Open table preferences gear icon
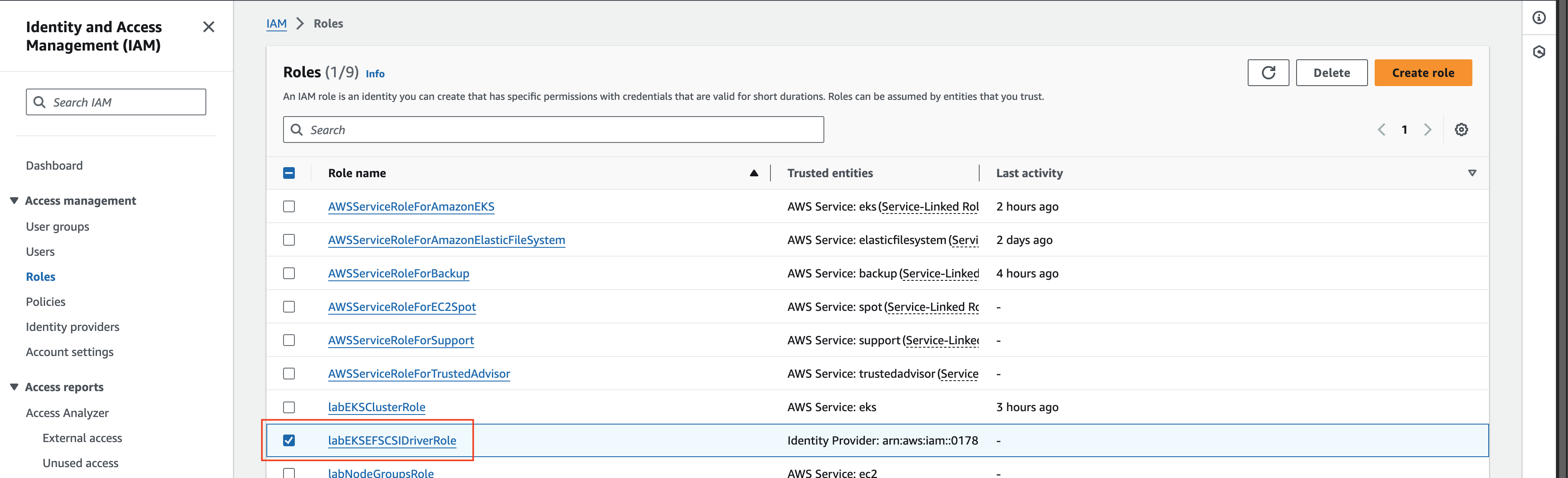This screenshot has width=1568, height=478. pos(1461,130)
